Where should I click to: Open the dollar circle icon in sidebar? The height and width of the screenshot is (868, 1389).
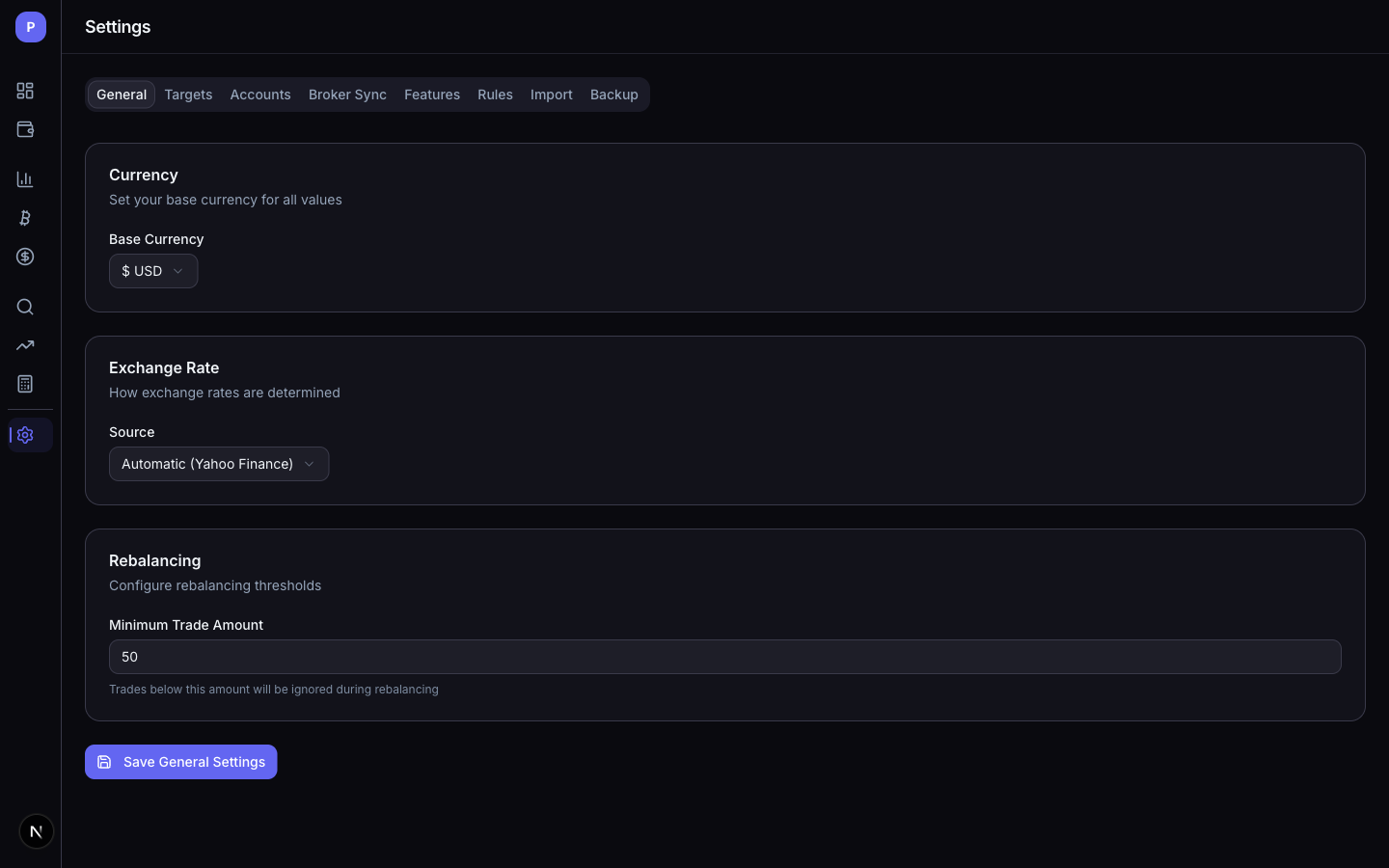click(x=25, y=257)
